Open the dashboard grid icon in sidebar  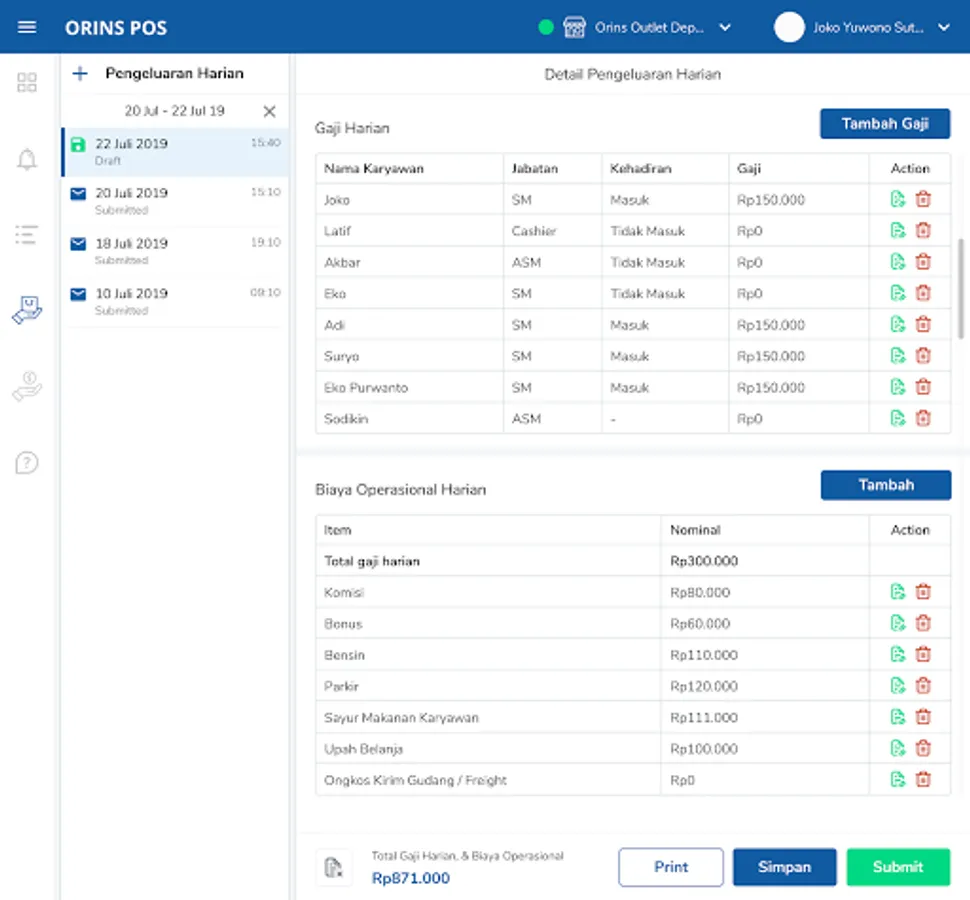(x=27, y=82)
